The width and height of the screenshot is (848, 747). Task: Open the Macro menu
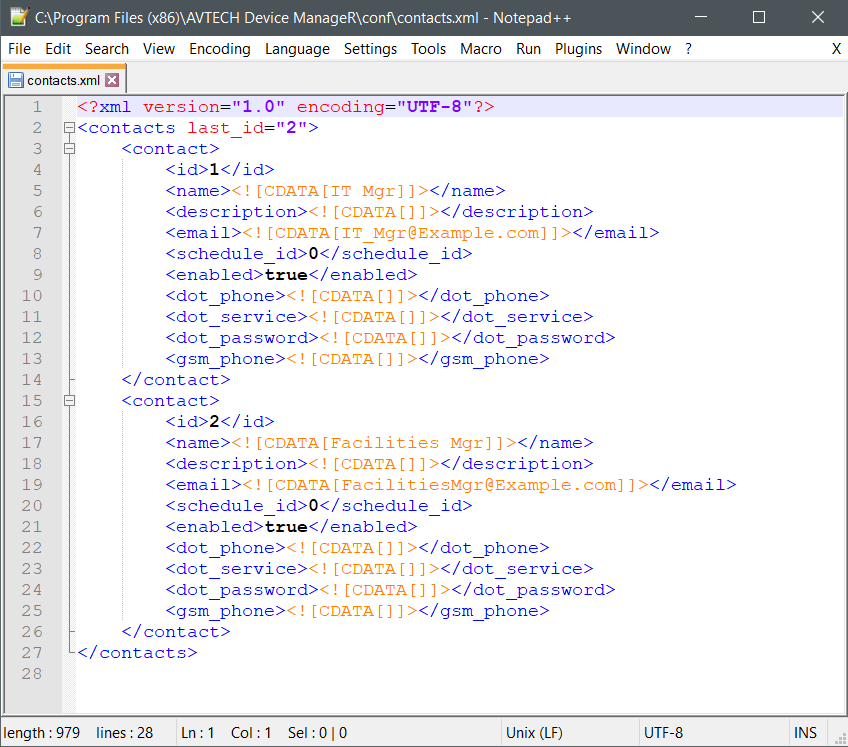tap(481, 49)
